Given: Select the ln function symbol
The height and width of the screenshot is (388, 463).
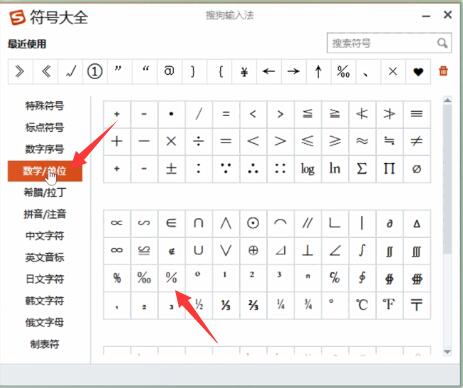Looking at the screenshot, I should point(335,169).
